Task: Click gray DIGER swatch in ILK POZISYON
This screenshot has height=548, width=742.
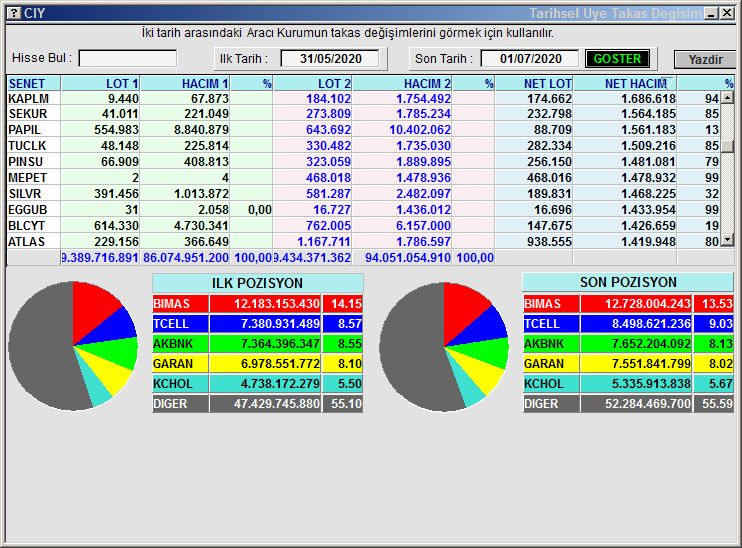Action: coord(180,404)
